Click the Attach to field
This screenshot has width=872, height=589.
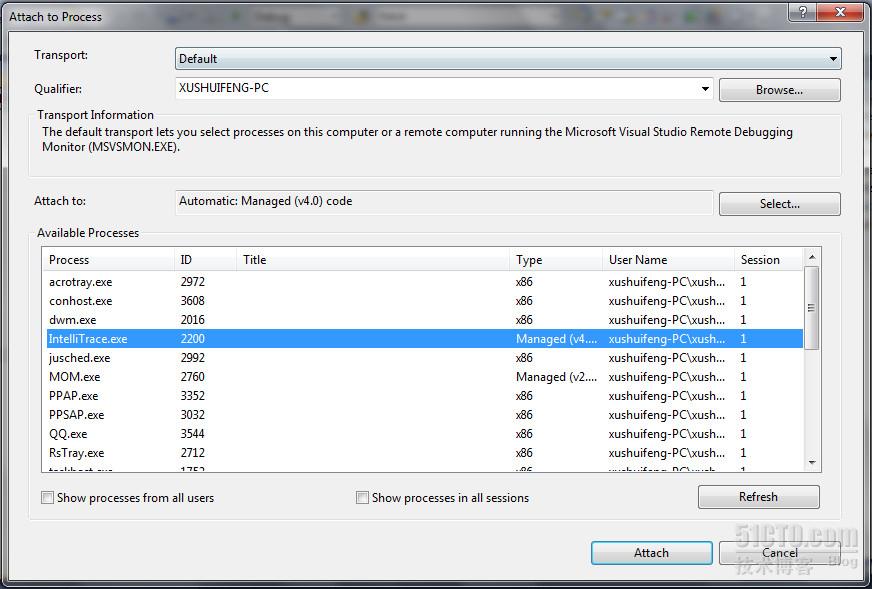pyautogui.click(x=444, y=202)
